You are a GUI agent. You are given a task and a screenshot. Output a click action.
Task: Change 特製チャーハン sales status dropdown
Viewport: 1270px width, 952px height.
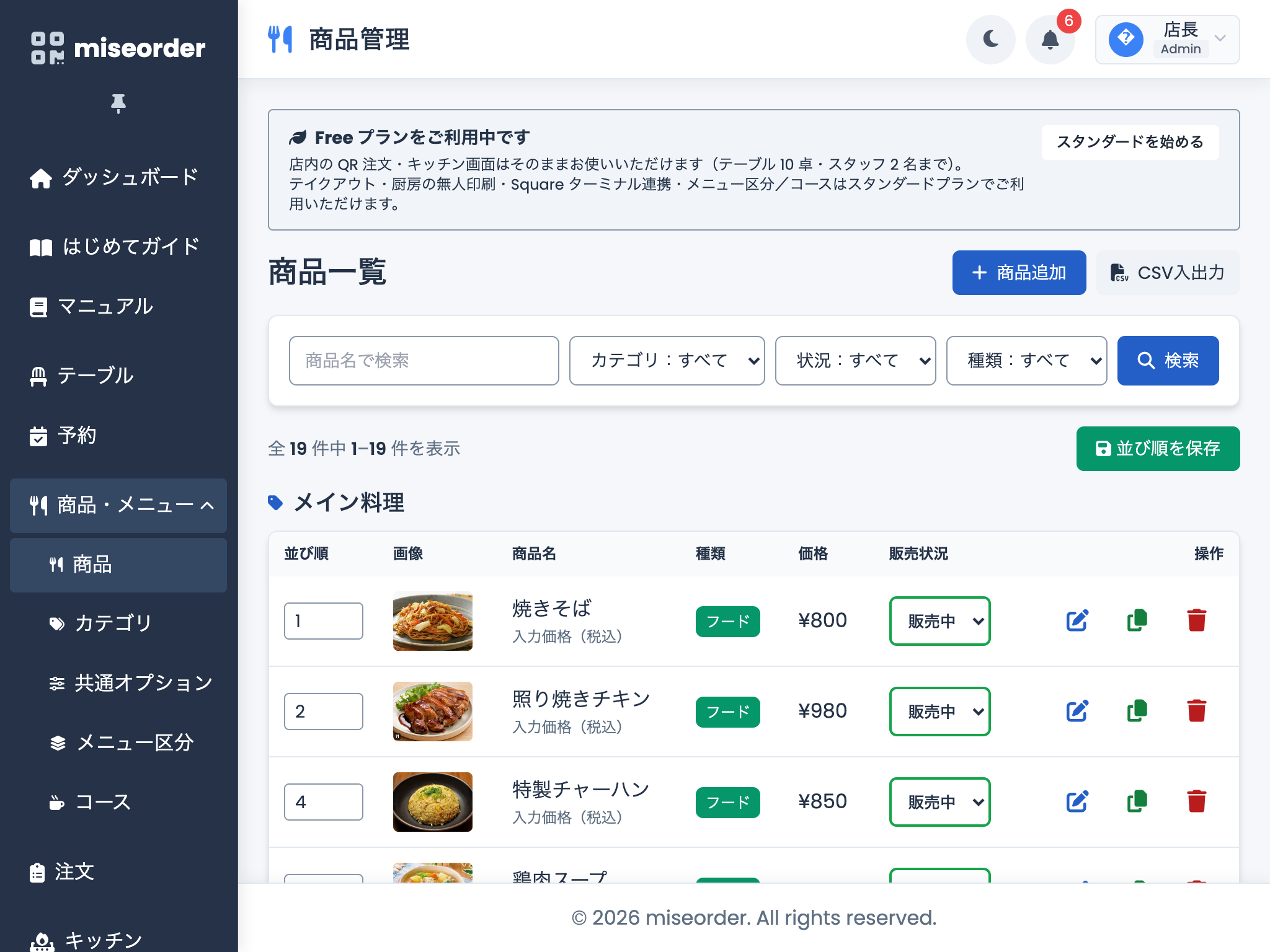pos(939,802)
